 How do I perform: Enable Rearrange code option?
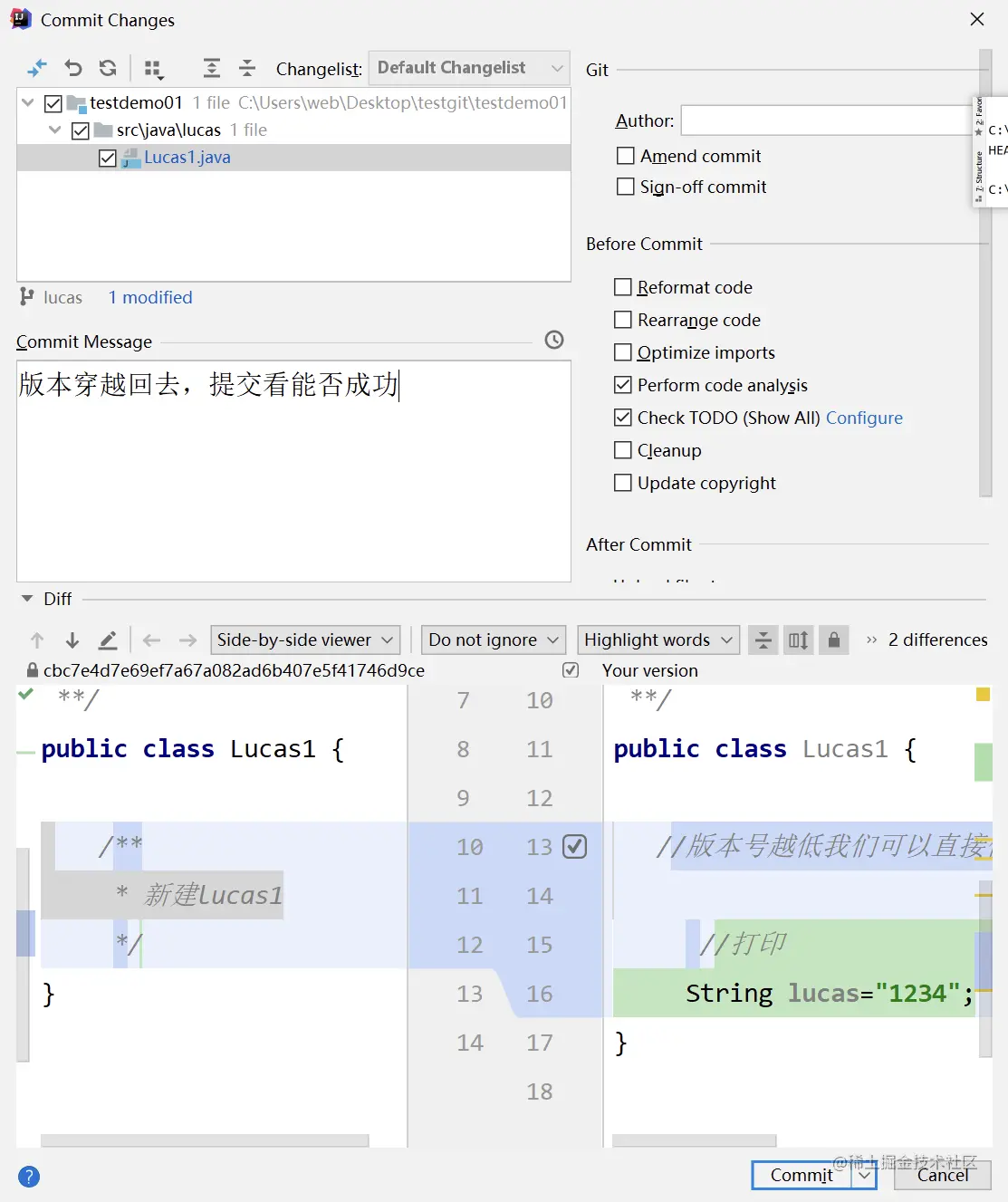(x=622, y=320)
